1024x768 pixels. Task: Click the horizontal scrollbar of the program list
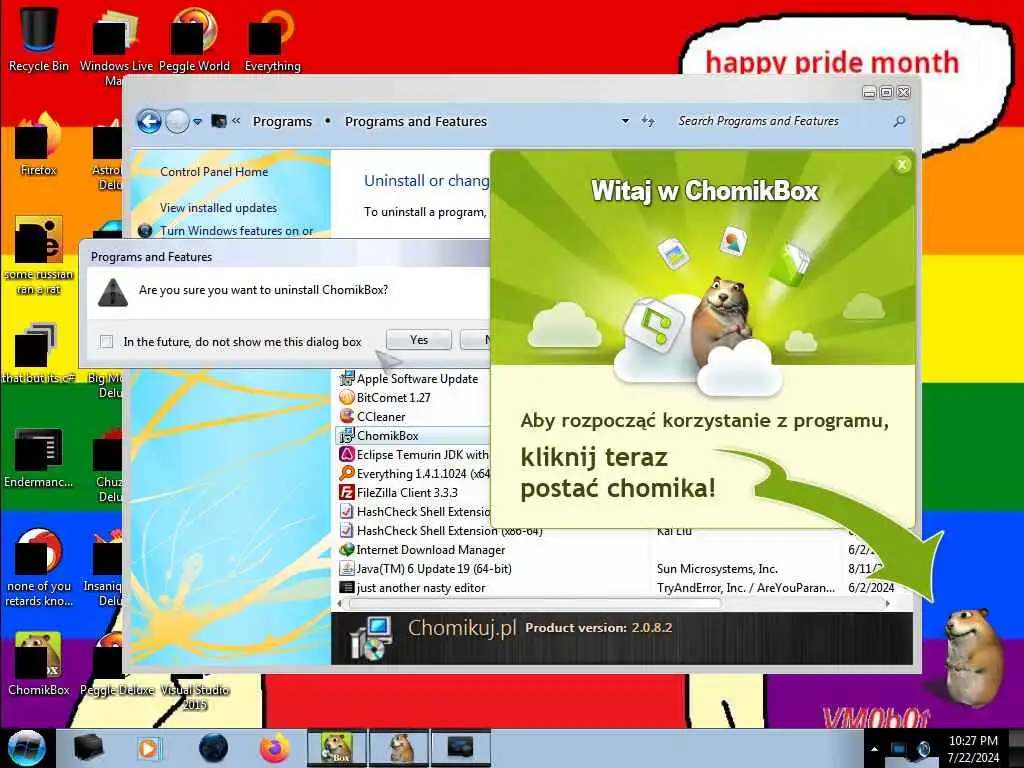pos(534,603)
